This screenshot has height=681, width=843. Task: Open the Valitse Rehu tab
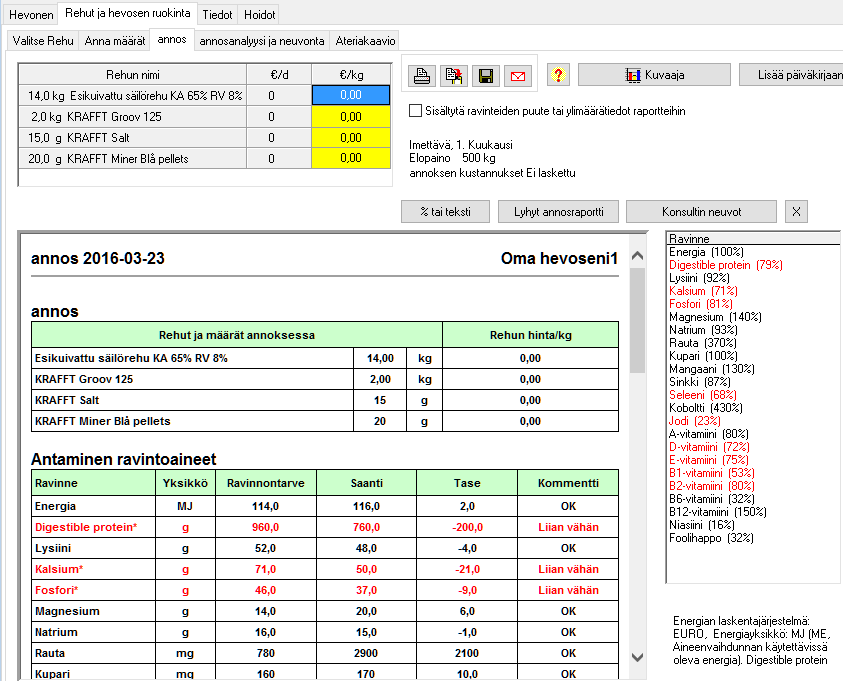click(x=44, y=42)
